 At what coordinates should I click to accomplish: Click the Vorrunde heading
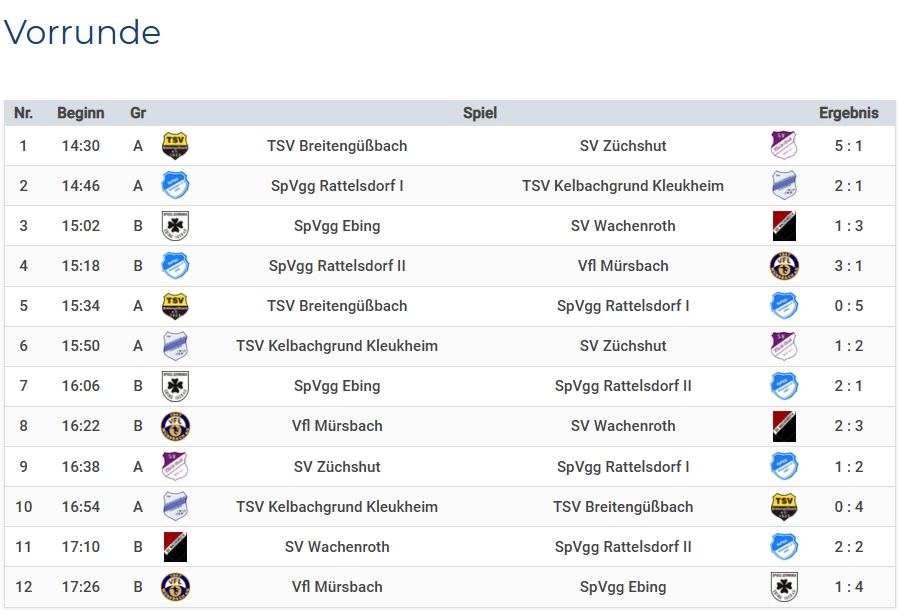click(83, 33)
